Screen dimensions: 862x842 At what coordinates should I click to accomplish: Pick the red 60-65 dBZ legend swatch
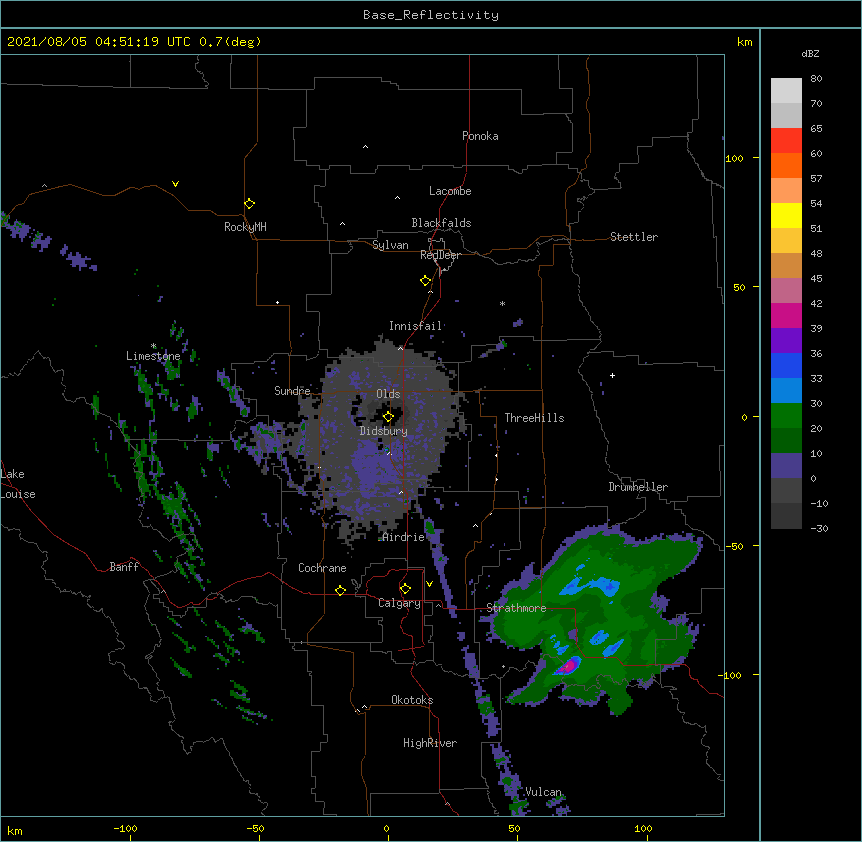tap(786, 140)
